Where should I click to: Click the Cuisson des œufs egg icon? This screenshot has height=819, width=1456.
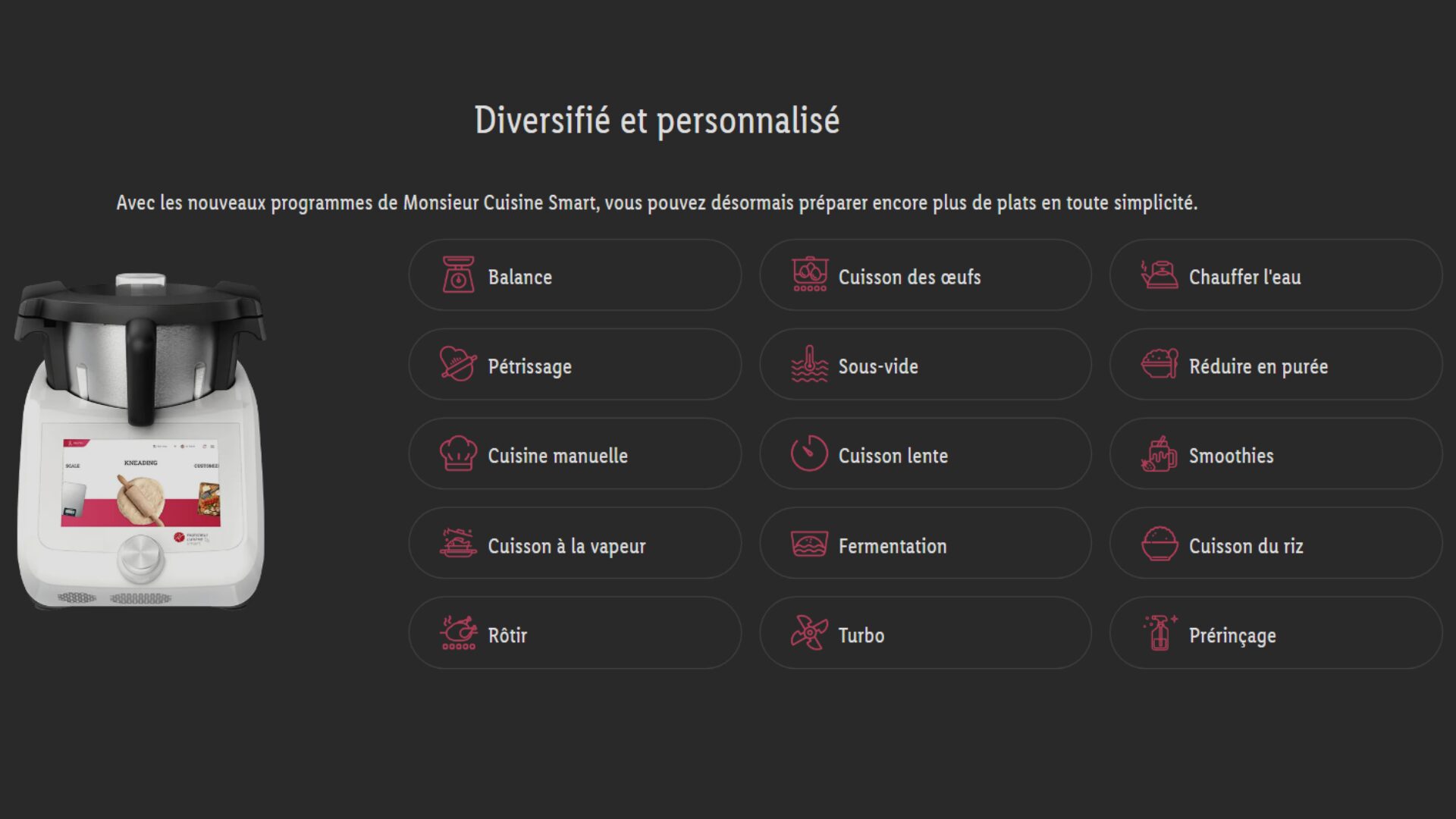point(809,275)
